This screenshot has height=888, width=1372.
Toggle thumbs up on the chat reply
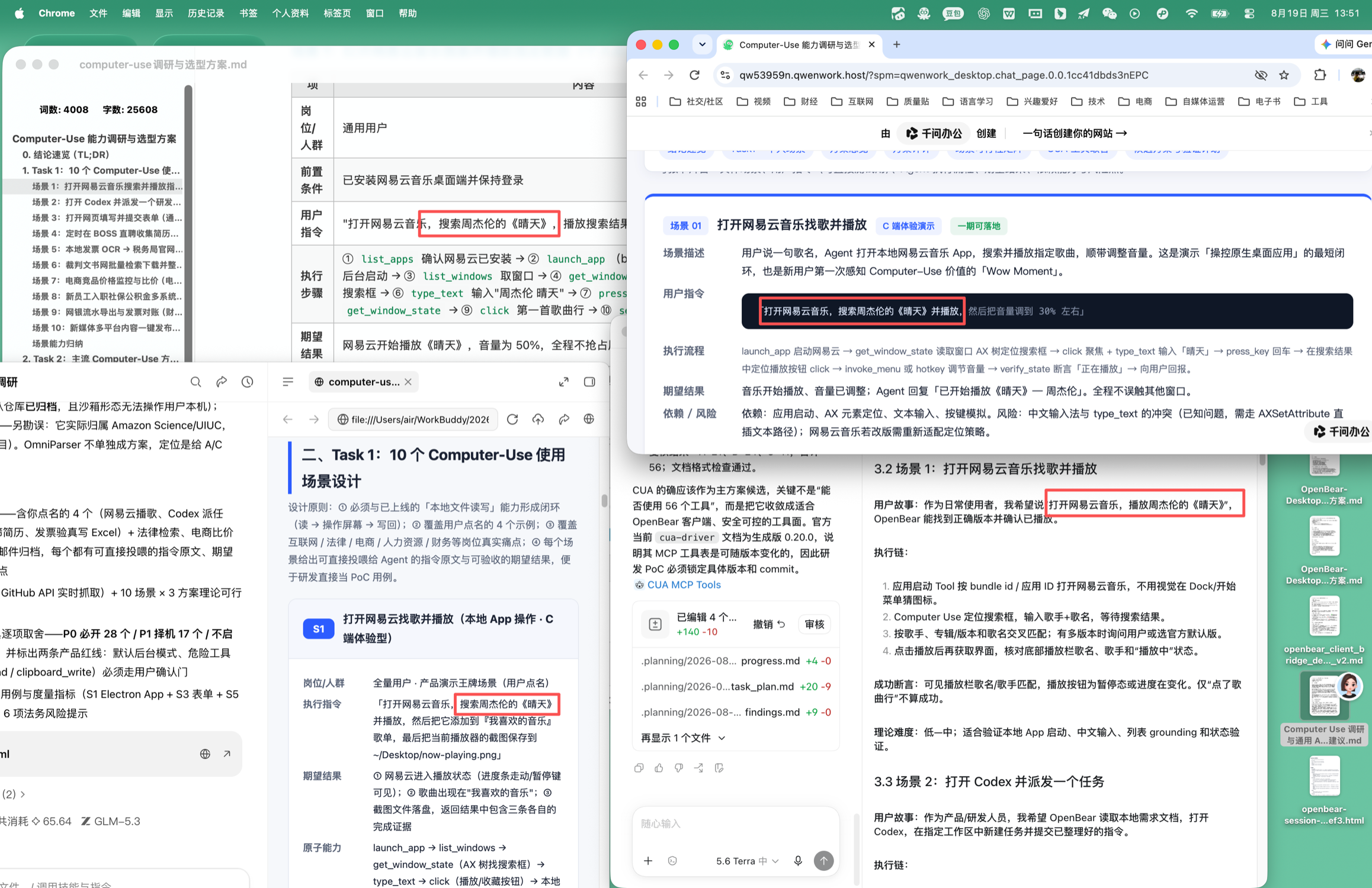659,768
